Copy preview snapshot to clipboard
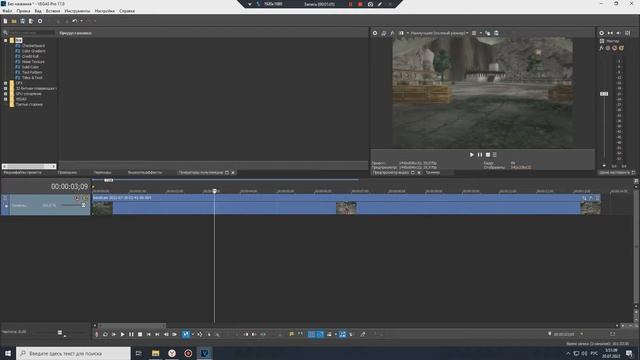 pos(488,33)
